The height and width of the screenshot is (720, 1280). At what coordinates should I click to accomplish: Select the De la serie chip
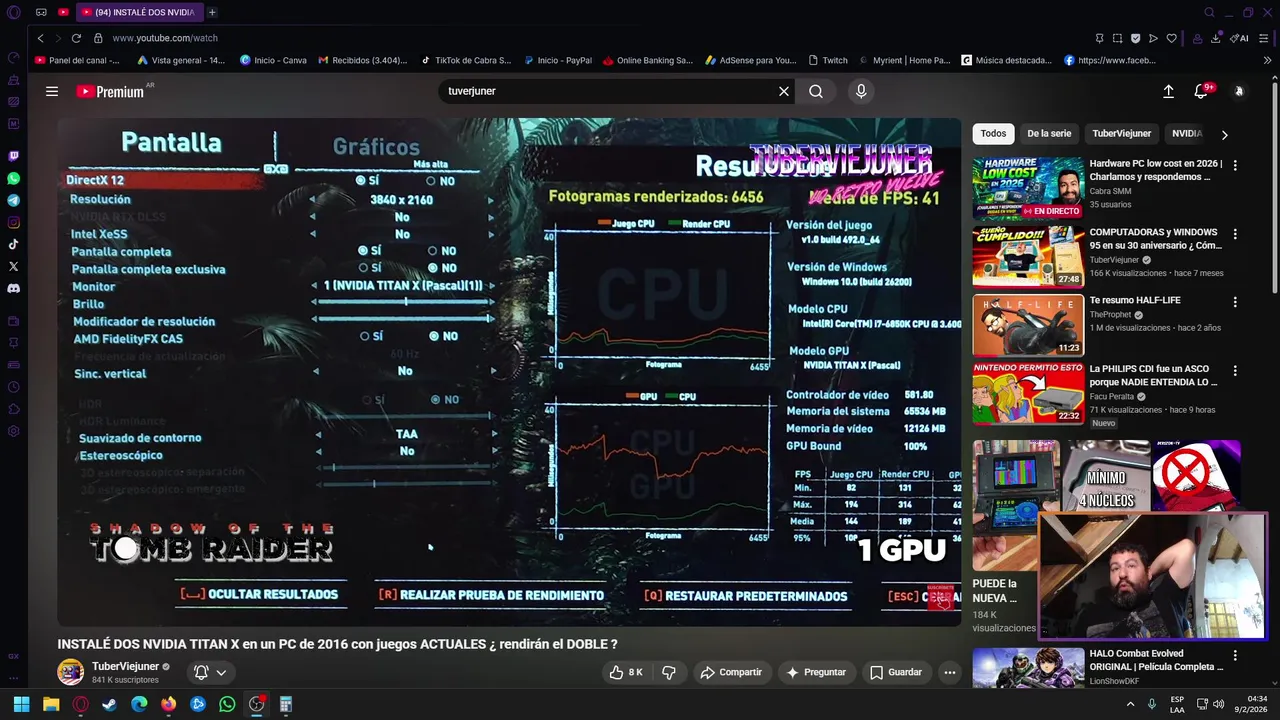pos(1049,133)
